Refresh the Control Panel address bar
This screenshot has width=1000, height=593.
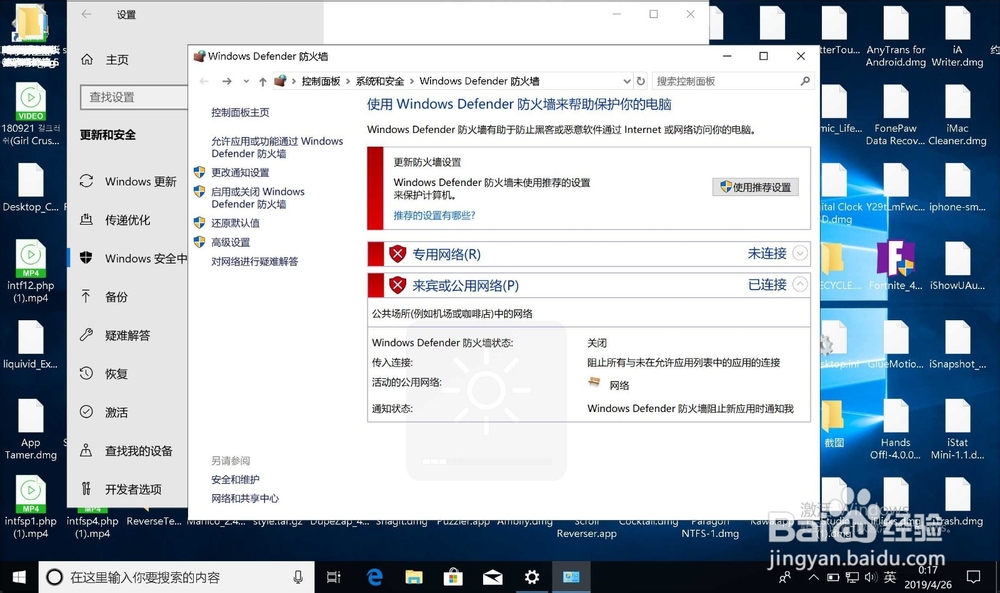(x=641, y=81)
